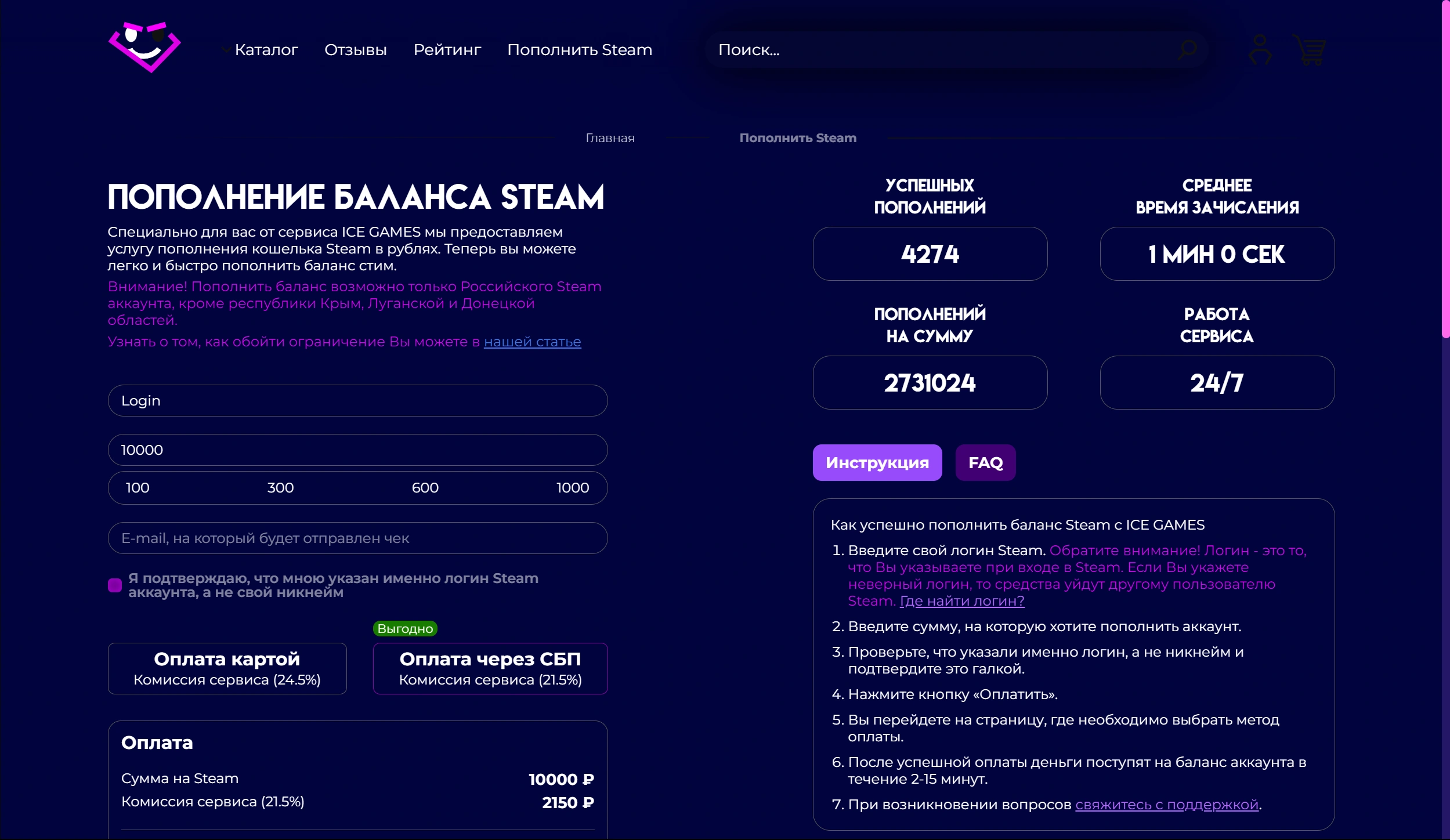Focus the Login input field

pyautogui.click(x=357, y=400)
